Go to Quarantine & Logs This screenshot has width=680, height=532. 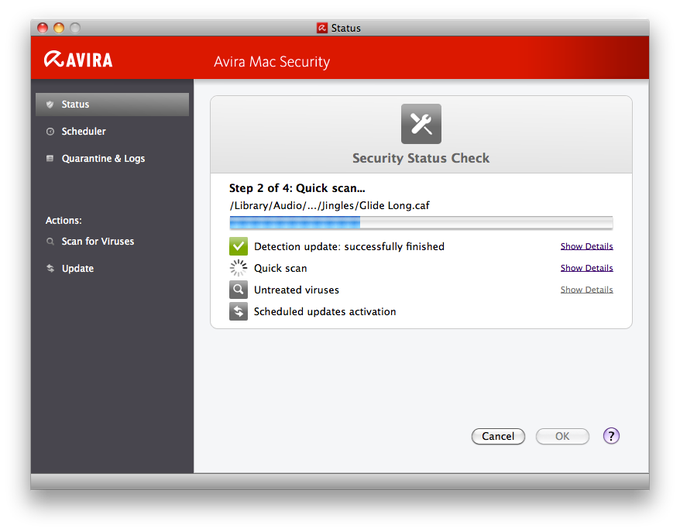[x=103, y=159]
